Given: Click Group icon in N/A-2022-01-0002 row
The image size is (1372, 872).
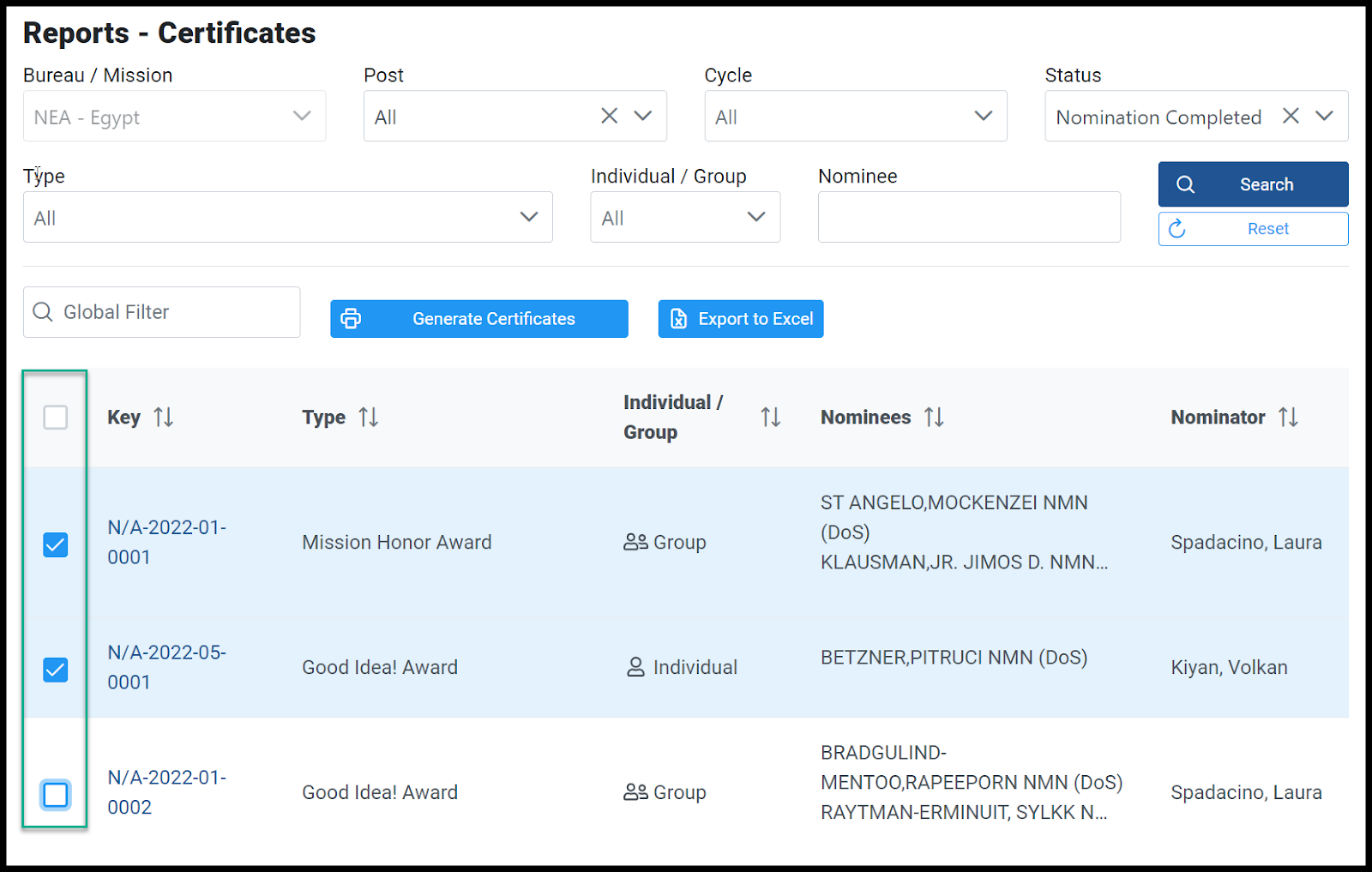Looking at the screenshot, I should [x=635, y=792].
